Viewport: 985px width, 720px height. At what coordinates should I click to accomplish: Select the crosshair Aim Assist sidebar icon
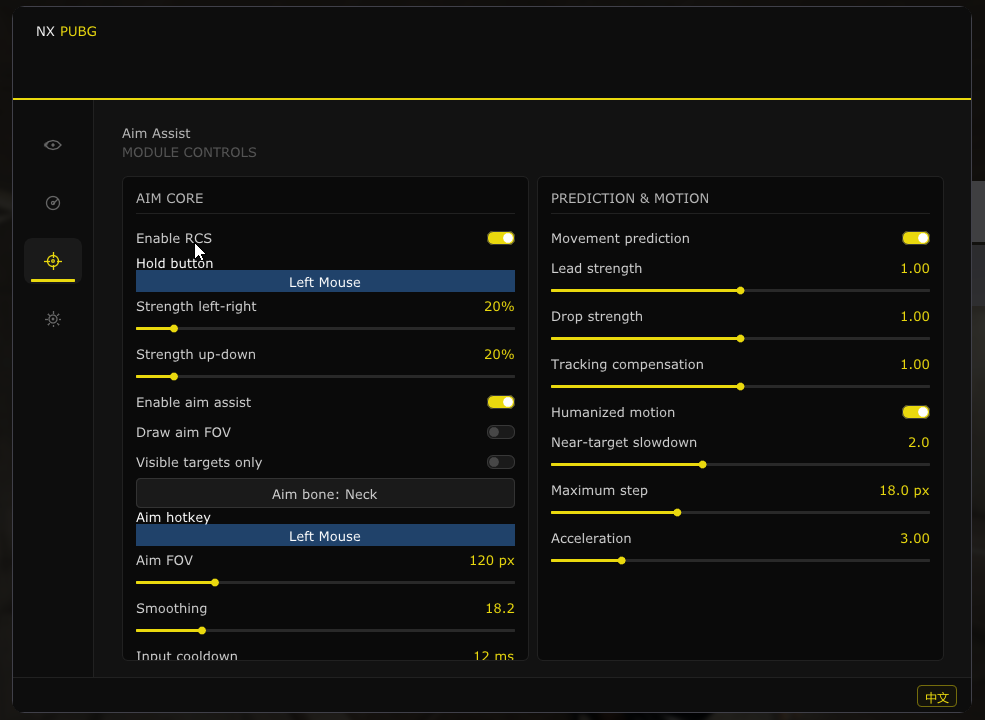pyautogui.click(x=53, y=261)
